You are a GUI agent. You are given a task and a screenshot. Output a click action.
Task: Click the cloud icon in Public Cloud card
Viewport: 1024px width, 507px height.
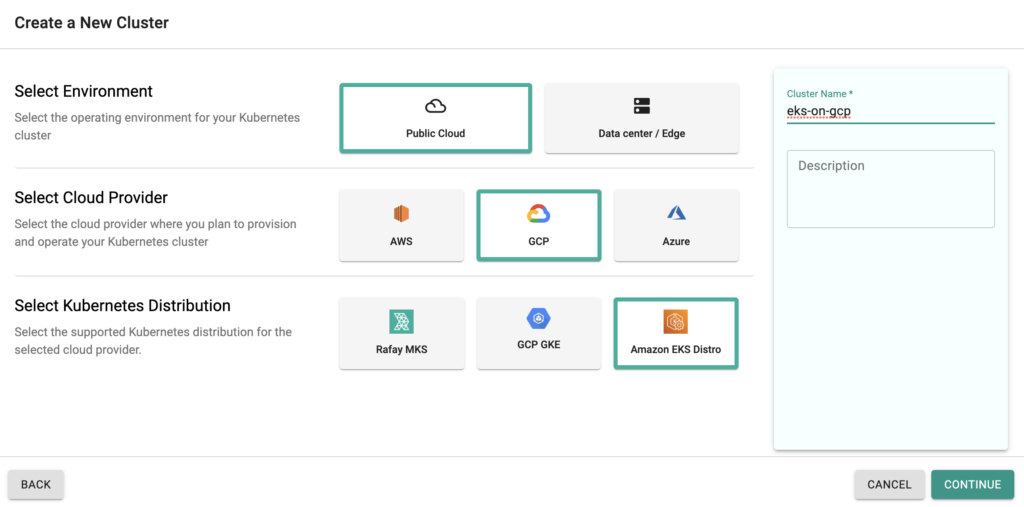point(435,106)
